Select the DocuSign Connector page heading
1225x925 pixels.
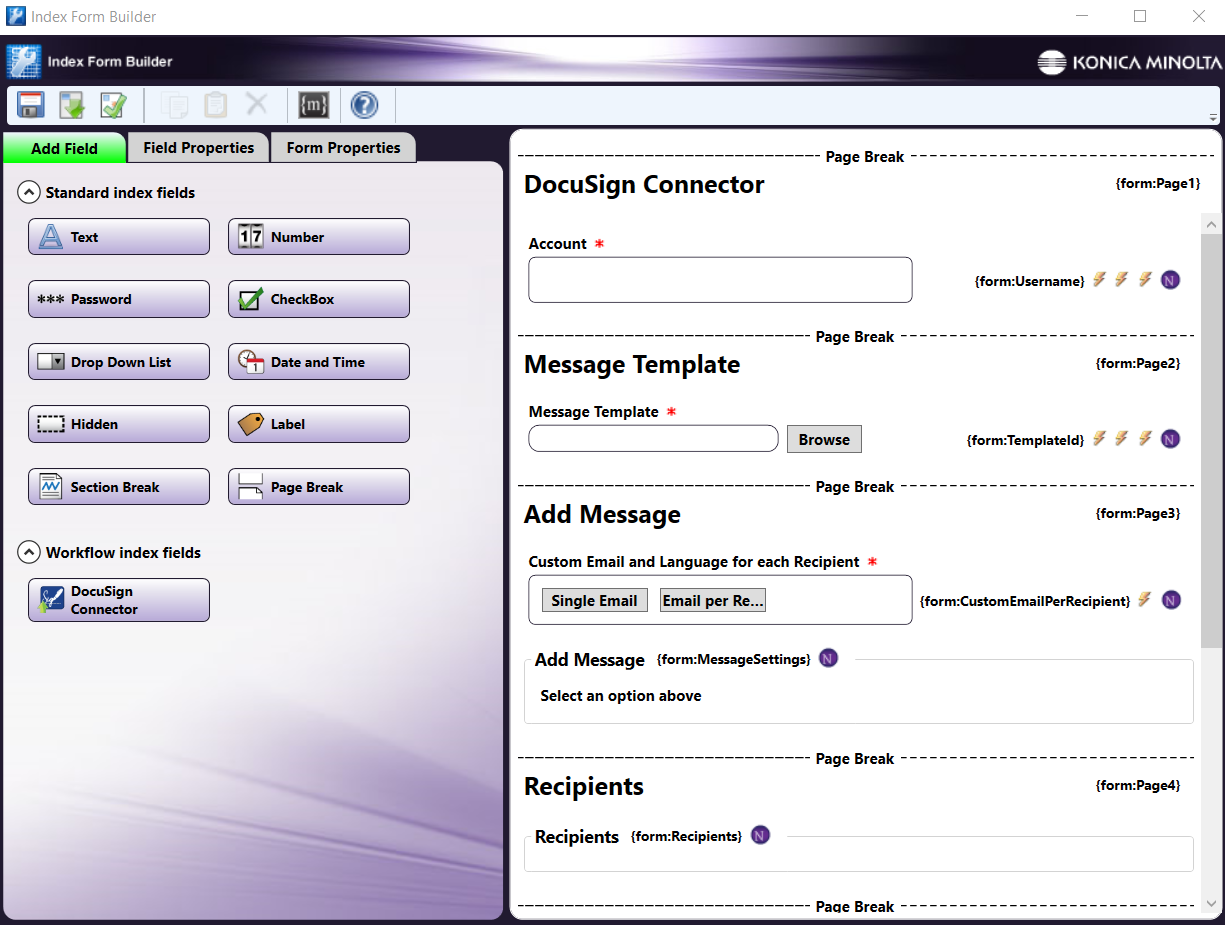[644, 184]
